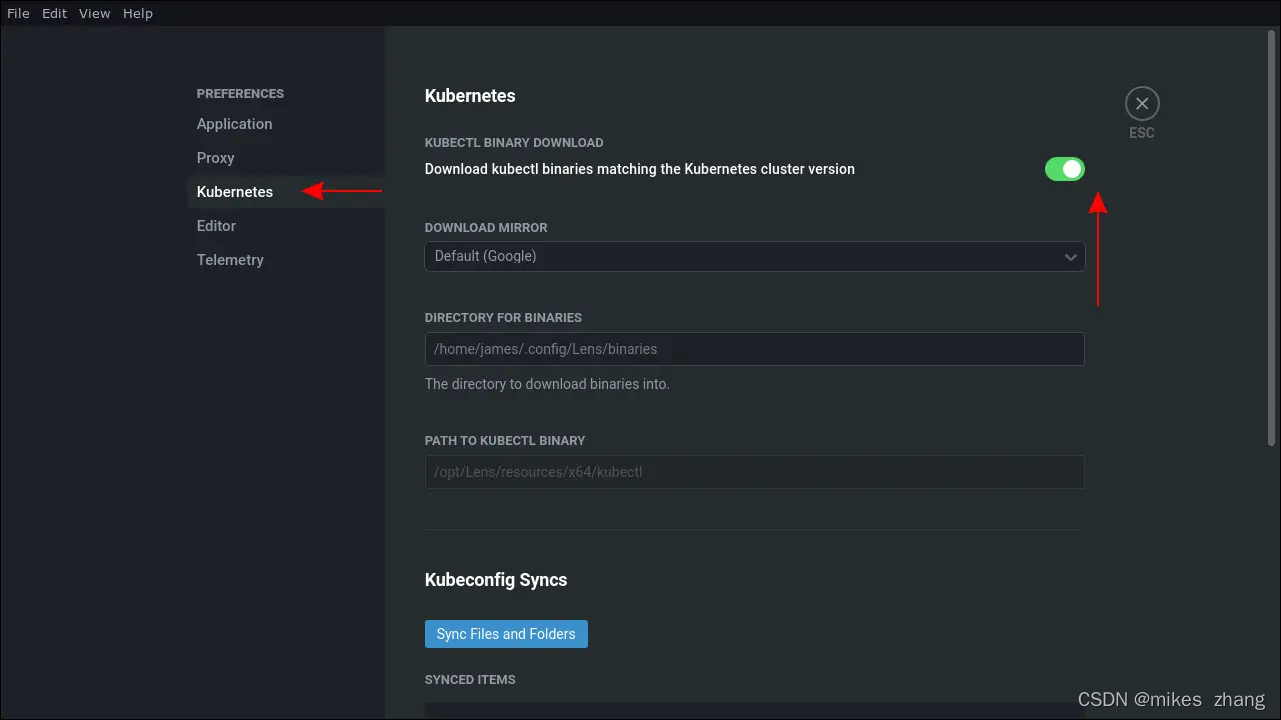Focus the Directory for Binaries field
Screen dimensions: 1281x720
click(755, 349)
